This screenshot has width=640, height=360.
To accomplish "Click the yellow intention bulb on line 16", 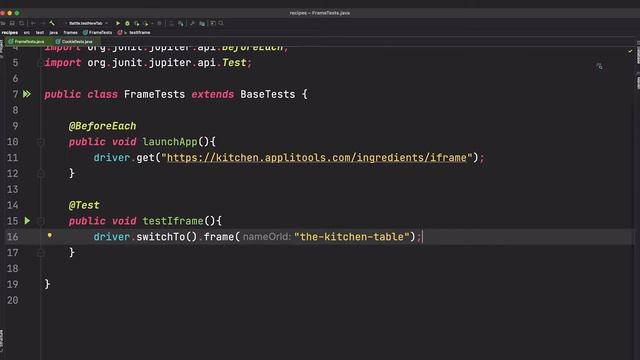I will [x=49, y=235].
